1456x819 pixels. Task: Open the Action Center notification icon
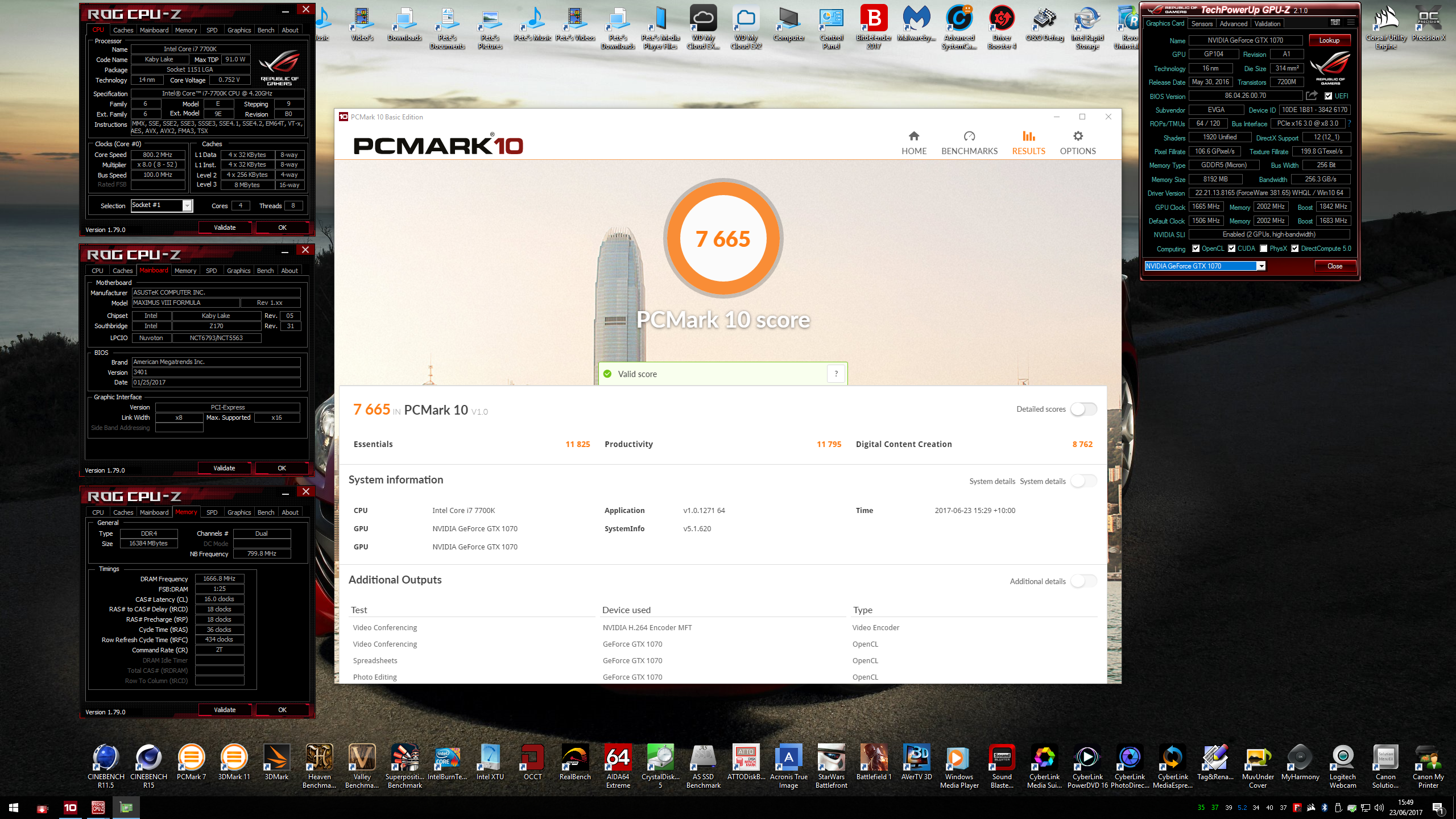coord(1437,808)
